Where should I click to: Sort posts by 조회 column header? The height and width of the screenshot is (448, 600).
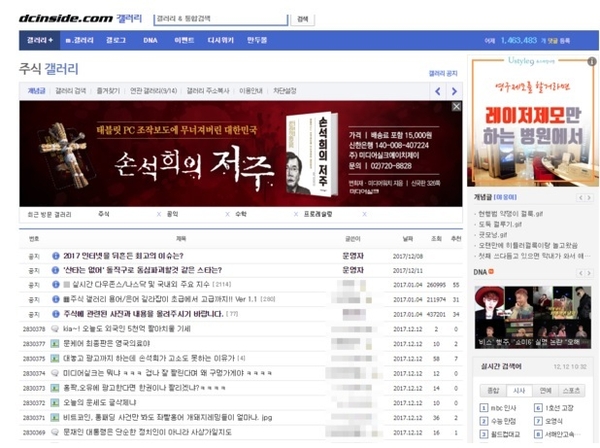click(436, 238)
